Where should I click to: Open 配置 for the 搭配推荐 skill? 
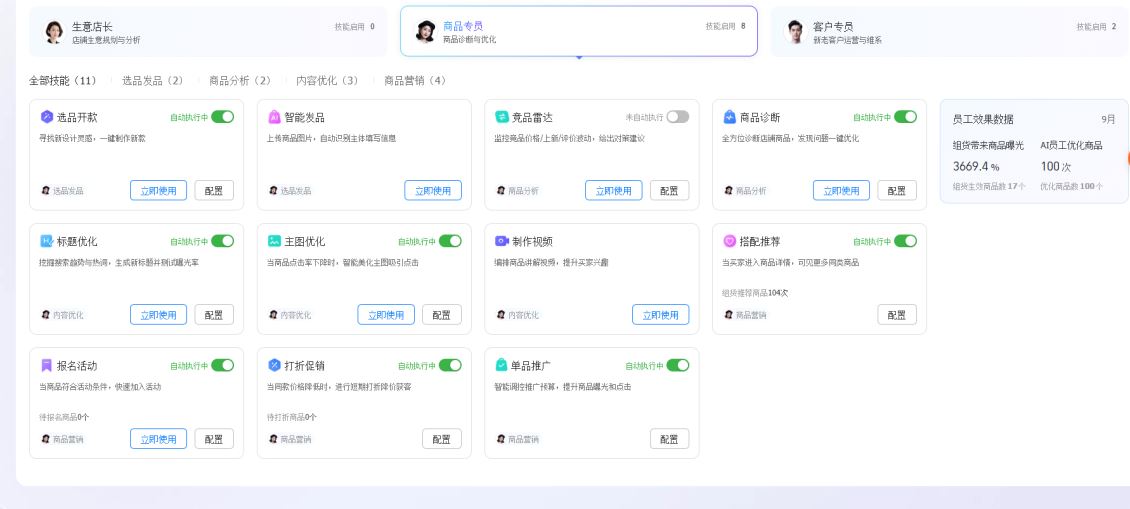tap(897, 314)
